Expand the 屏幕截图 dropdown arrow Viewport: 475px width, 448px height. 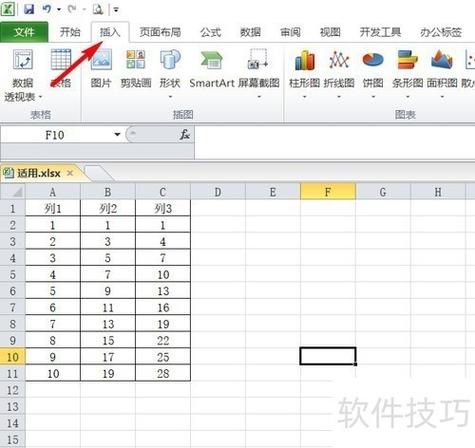[259, 97]
